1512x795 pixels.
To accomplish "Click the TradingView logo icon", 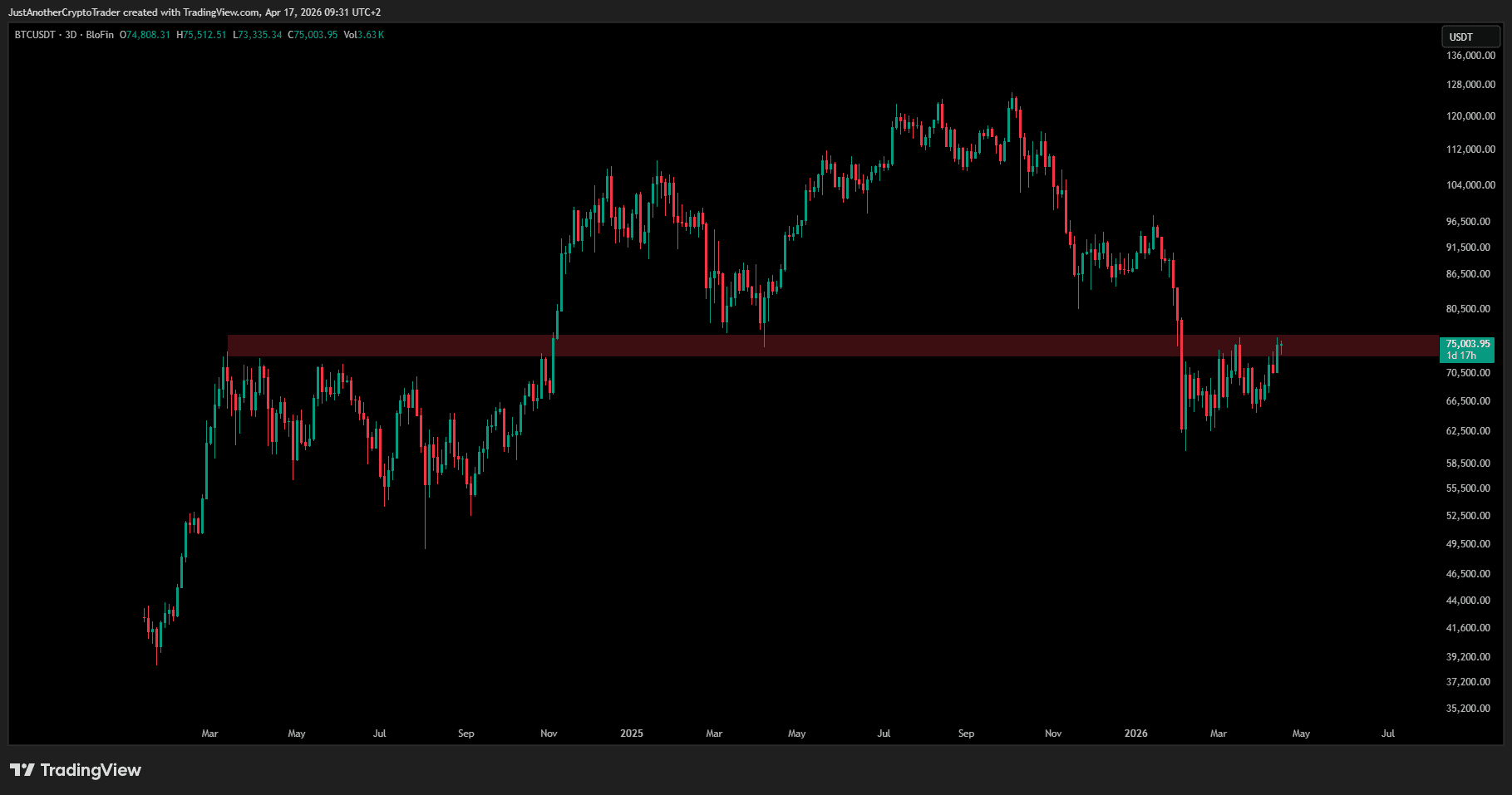I will (x=22, y=770).
